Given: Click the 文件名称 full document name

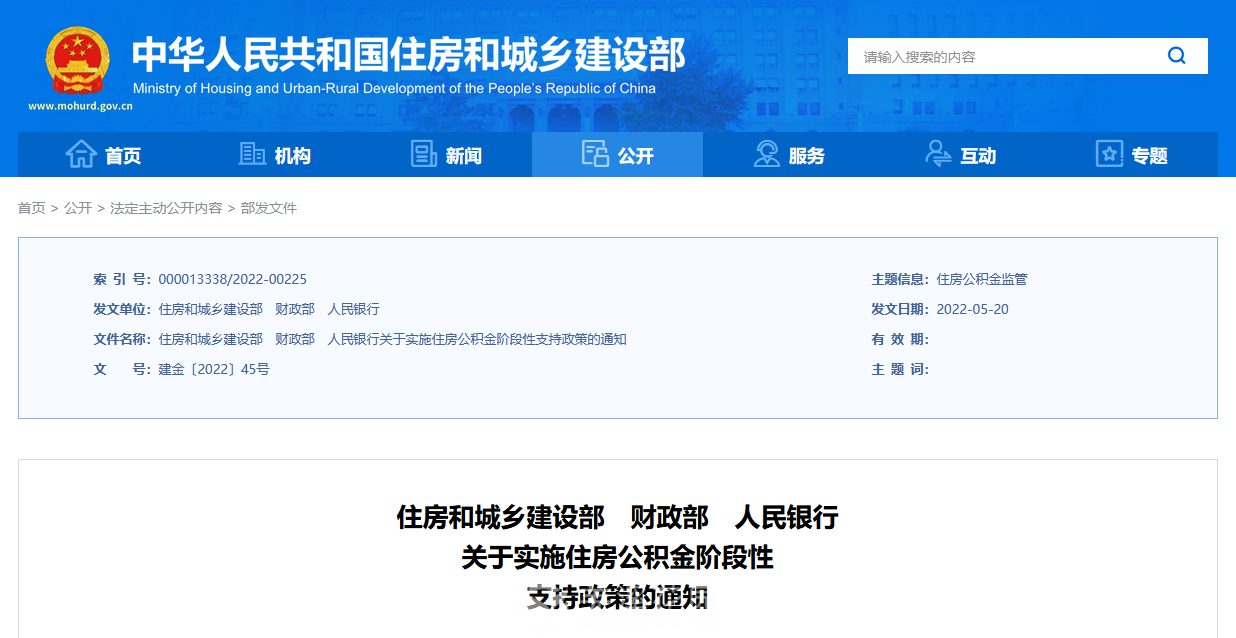Looking at the screenshot, I should click(392, 339).
